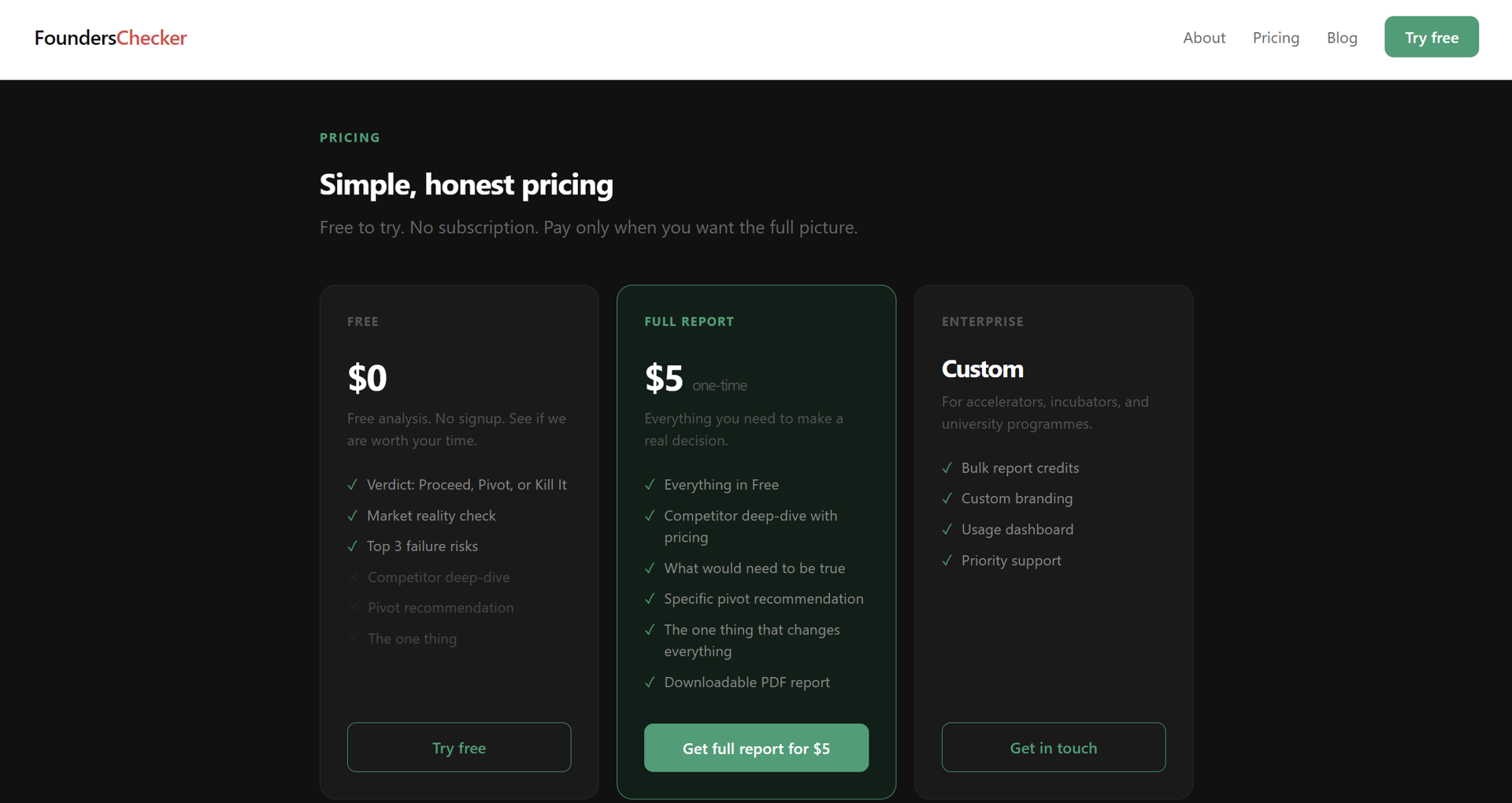Screen dimensions: 1512x803
Task: Click checkmark beside Downloadable PDF report
Action: click(650, 683)
